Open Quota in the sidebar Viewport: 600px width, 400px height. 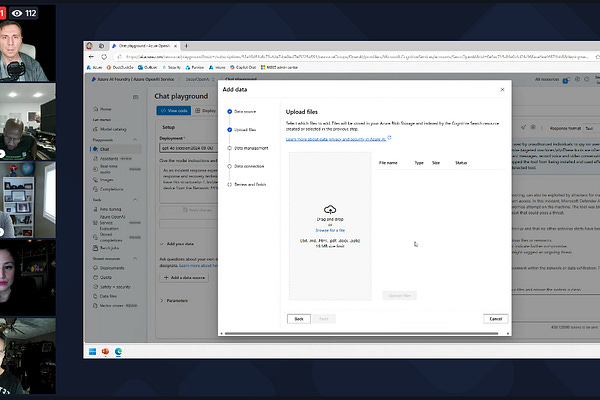(x=103, y=277)
